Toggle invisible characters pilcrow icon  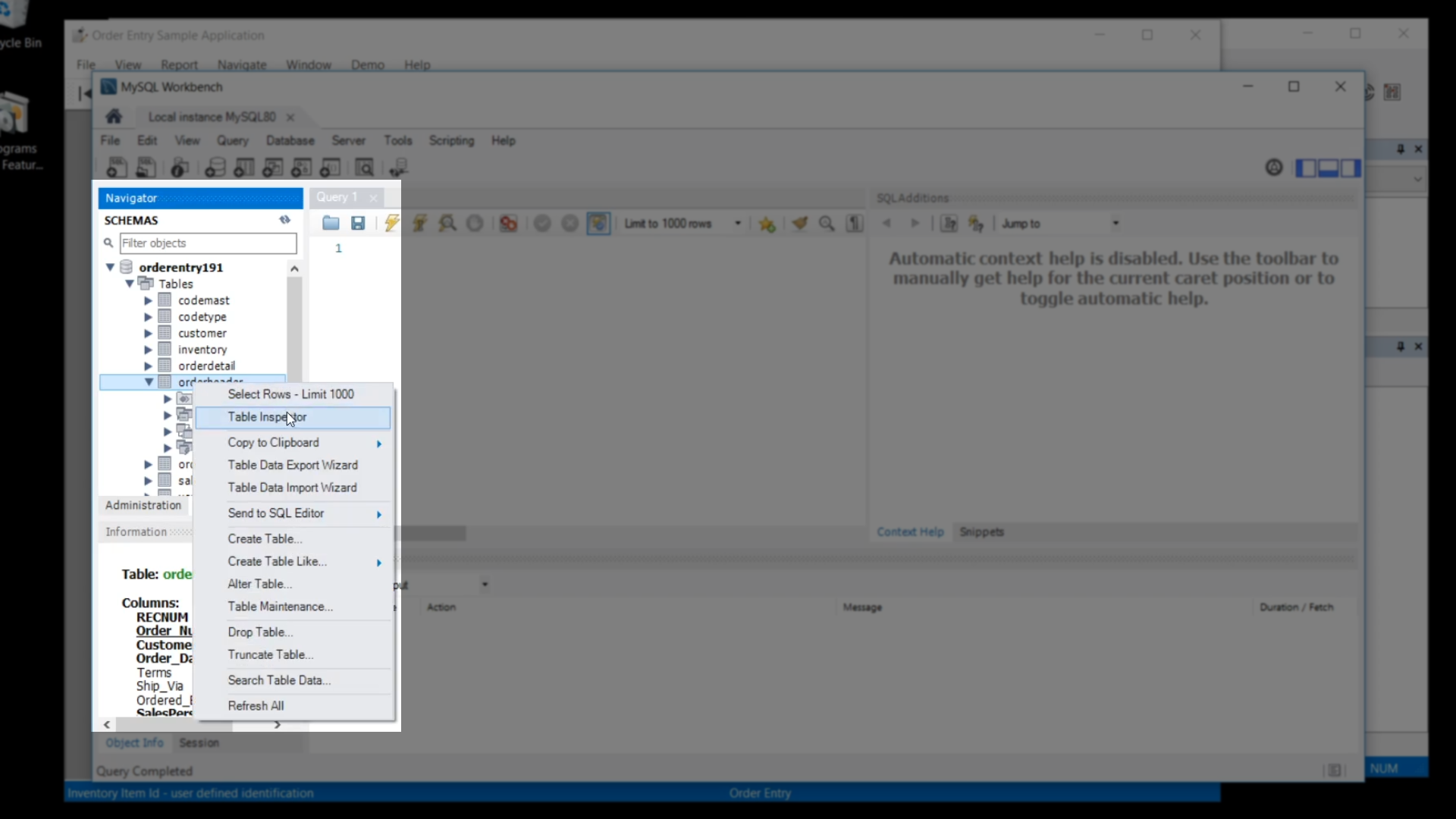point(855,224)
